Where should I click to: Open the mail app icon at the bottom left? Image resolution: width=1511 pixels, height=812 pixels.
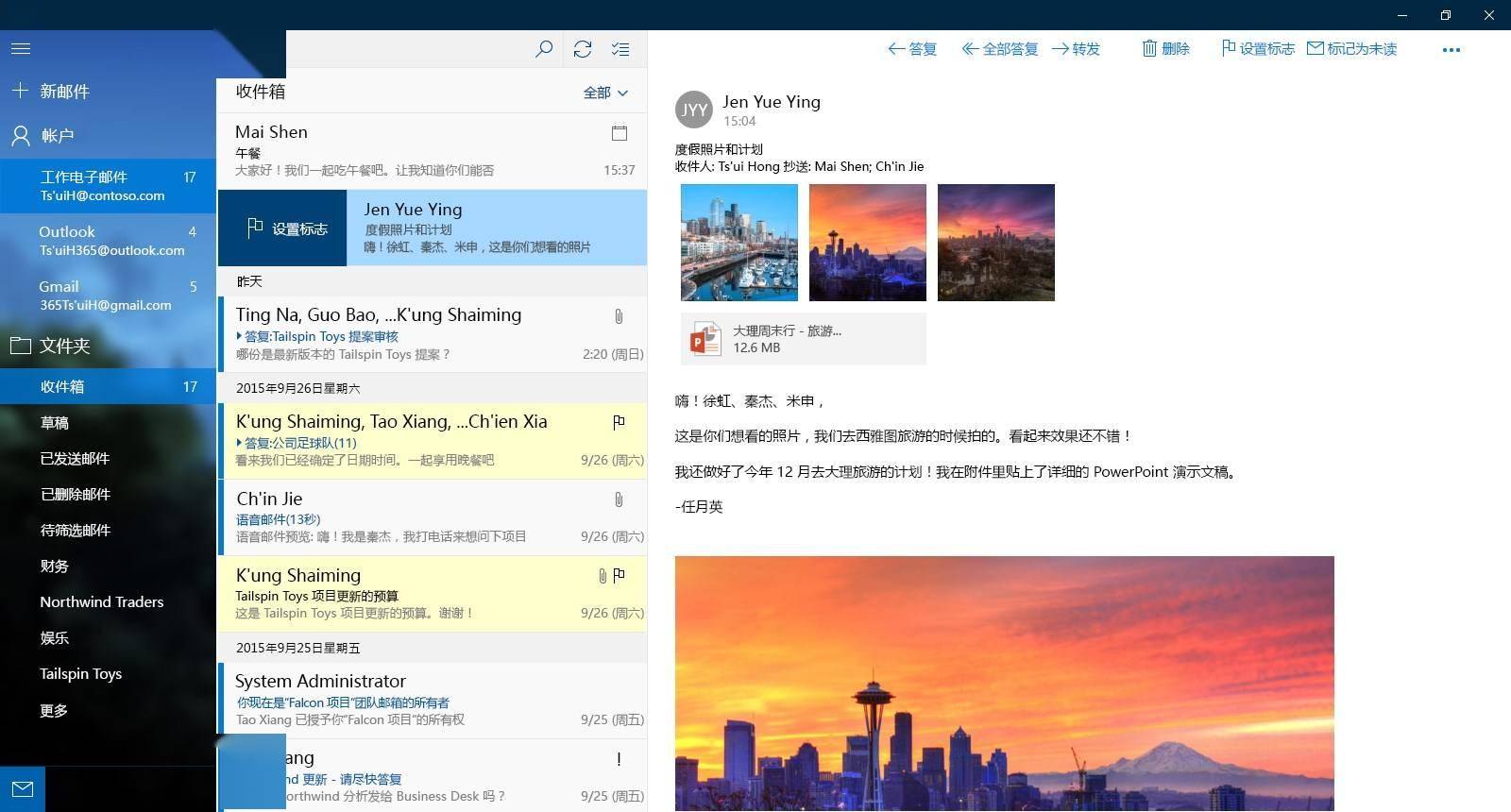[23, 789]
